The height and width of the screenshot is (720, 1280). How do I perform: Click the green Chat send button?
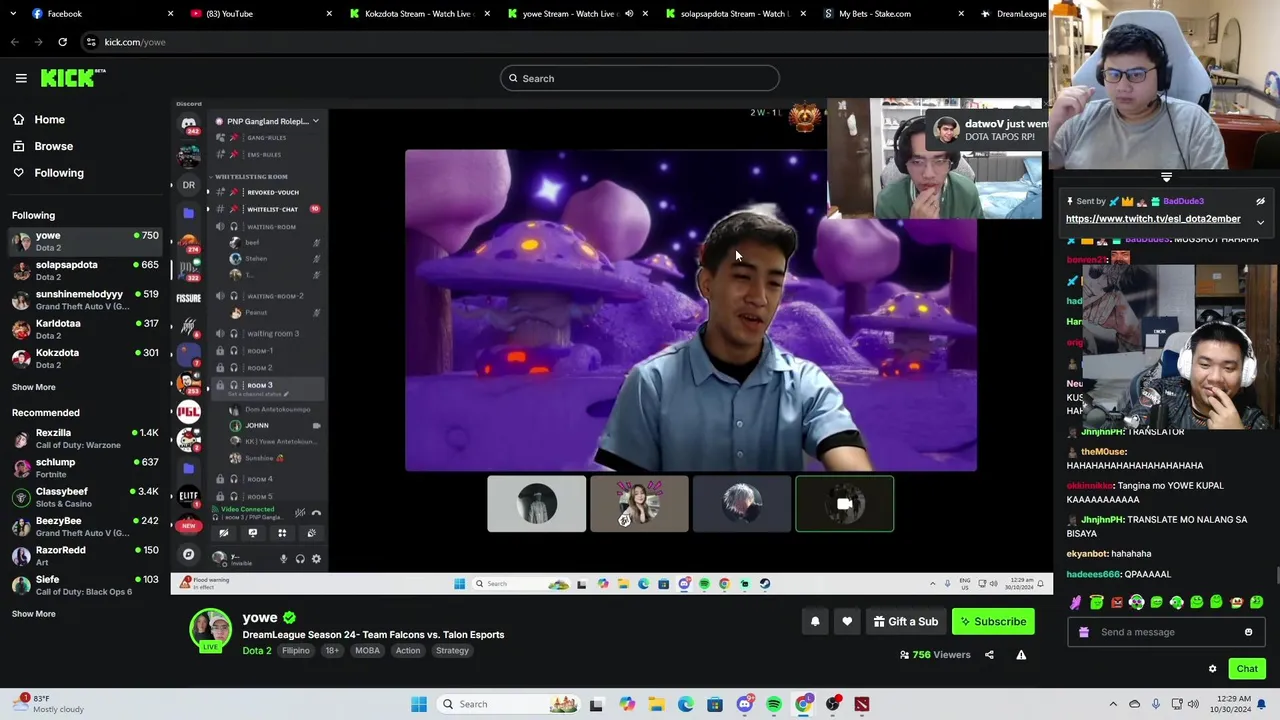coord(1247,669)
